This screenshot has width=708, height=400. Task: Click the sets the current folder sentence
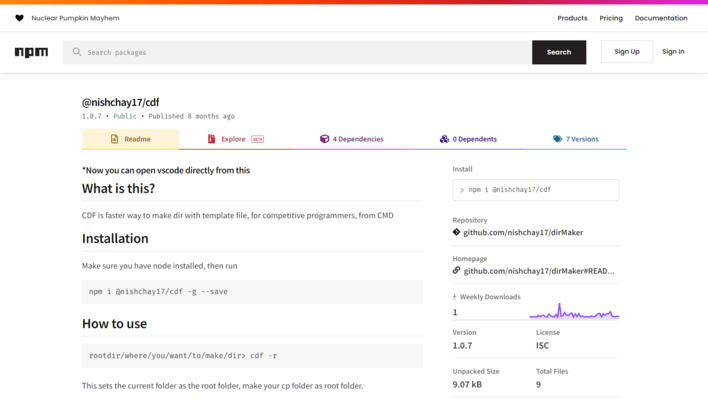(223, 386)
